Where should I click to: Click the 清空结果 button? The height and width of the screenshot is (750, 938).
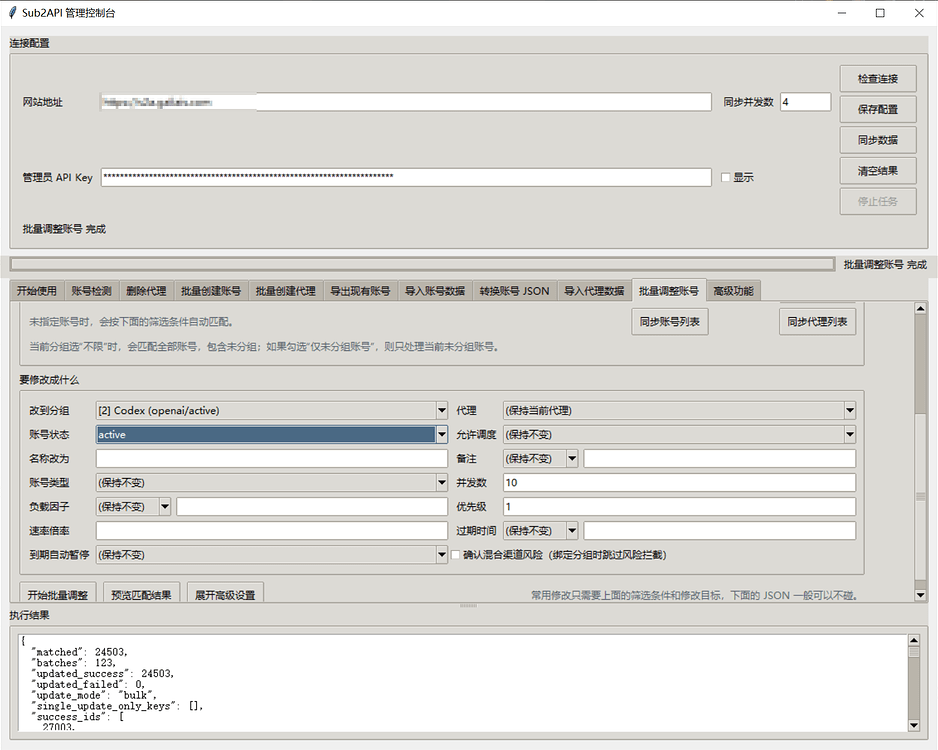point(878,171)
